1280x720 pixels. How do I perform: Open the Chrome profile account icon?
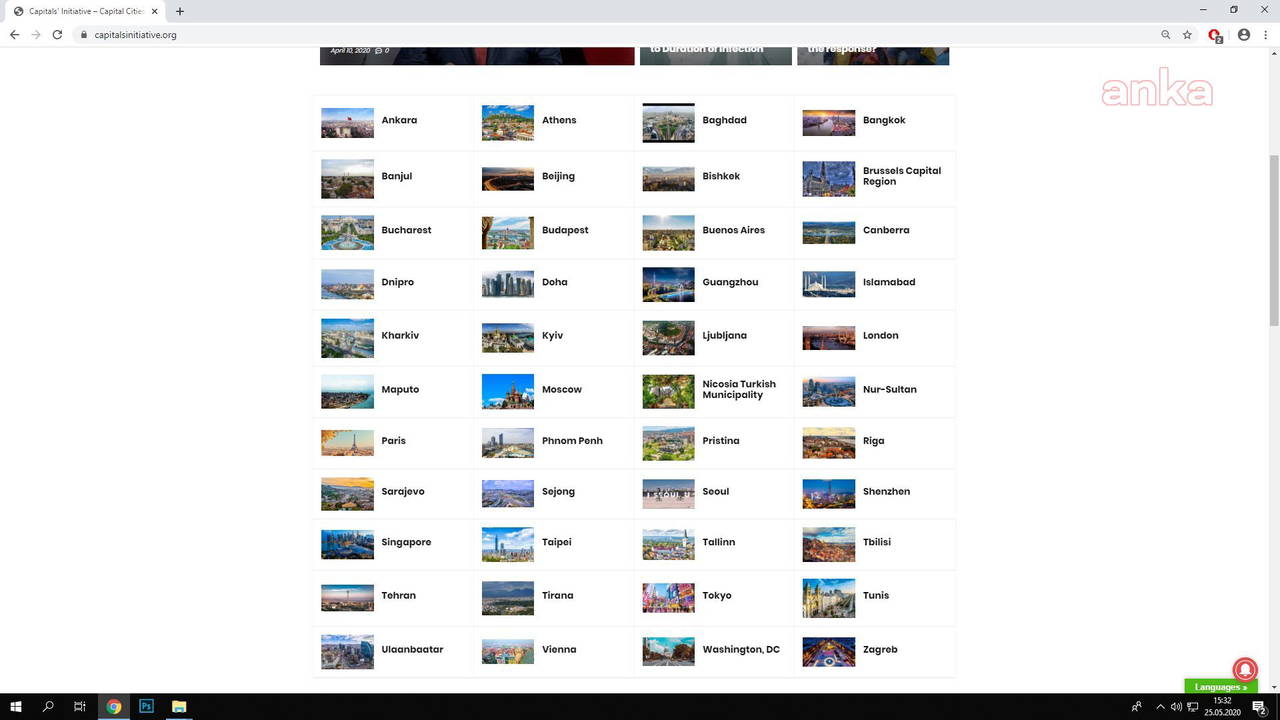[1244, 35]
